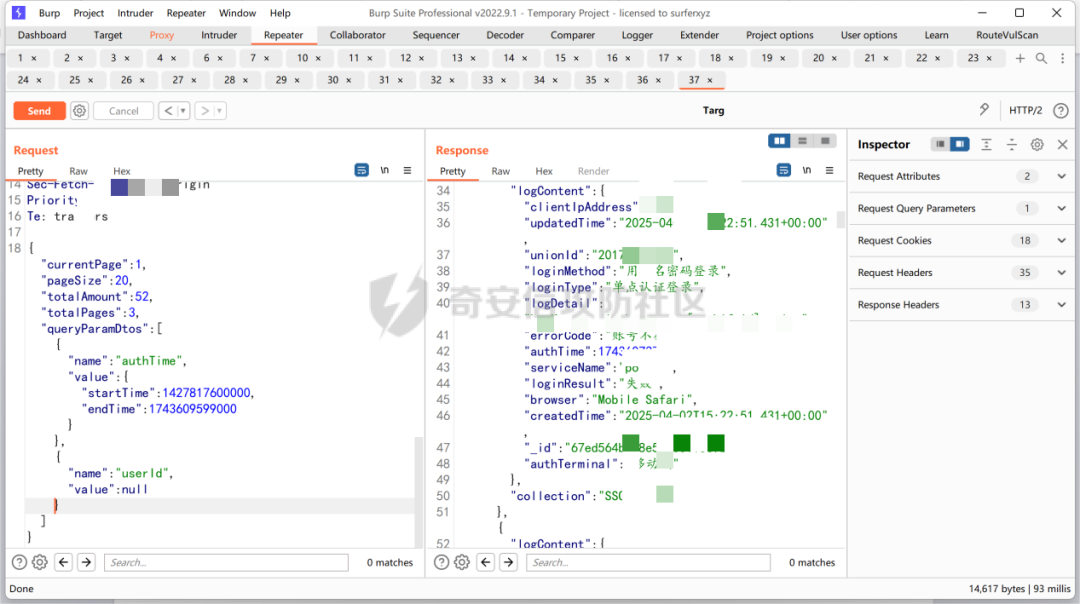
Task: Open the Request pane hamburger menu
Action: pos(407,170)
